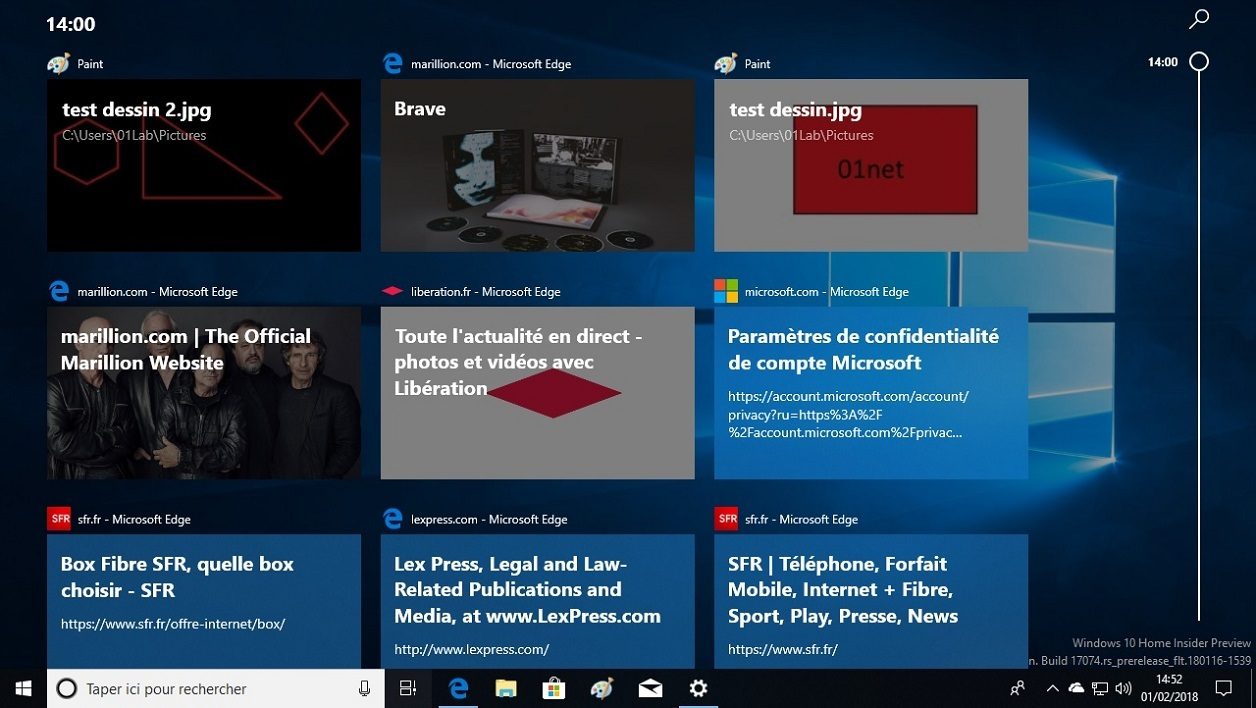1256x708 pixels.
Task: Open the Brave activity card
Action: tap(537, 165)
